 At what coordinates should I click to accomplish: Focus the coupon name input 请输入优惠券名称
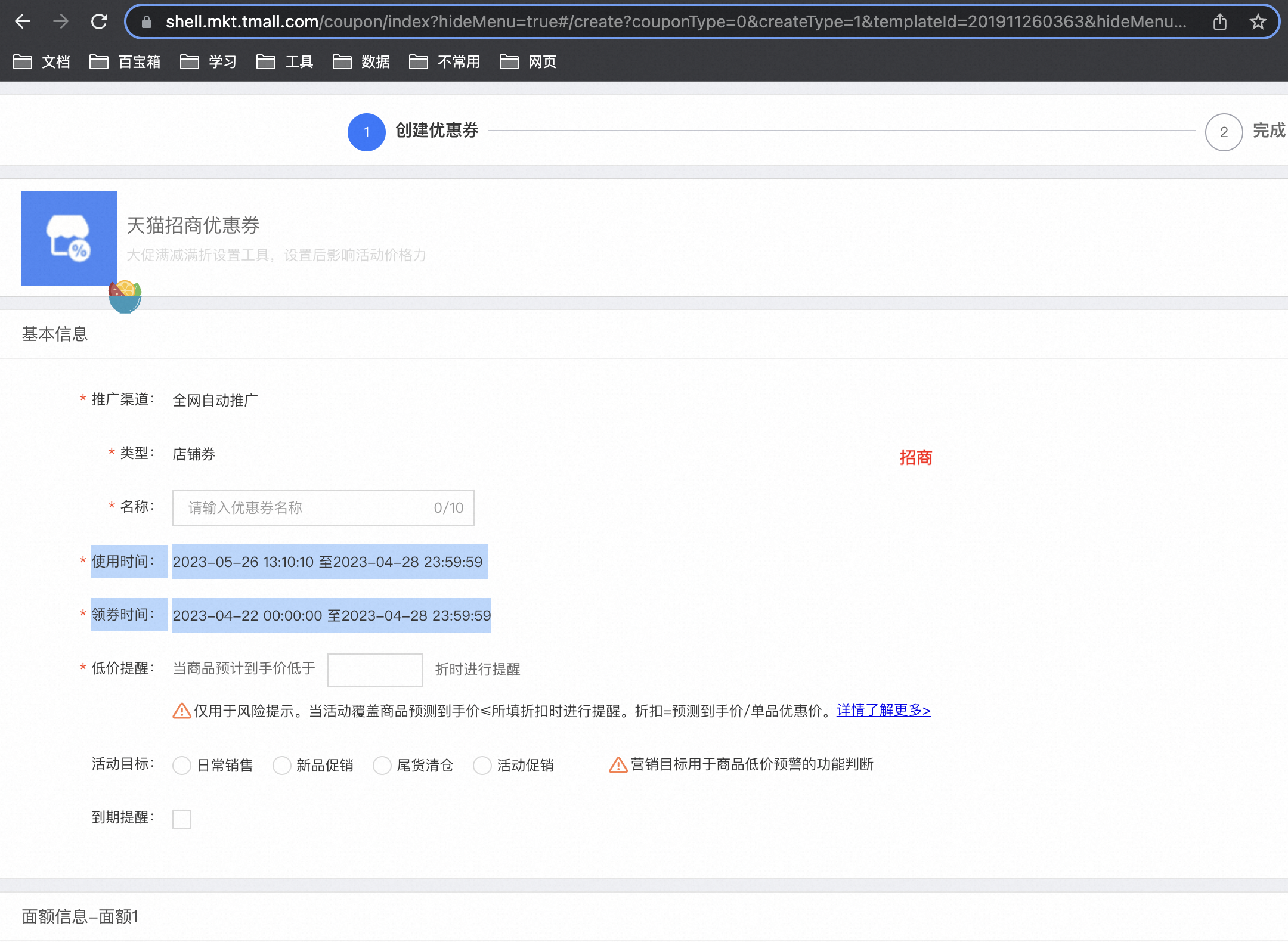[323, 508]
